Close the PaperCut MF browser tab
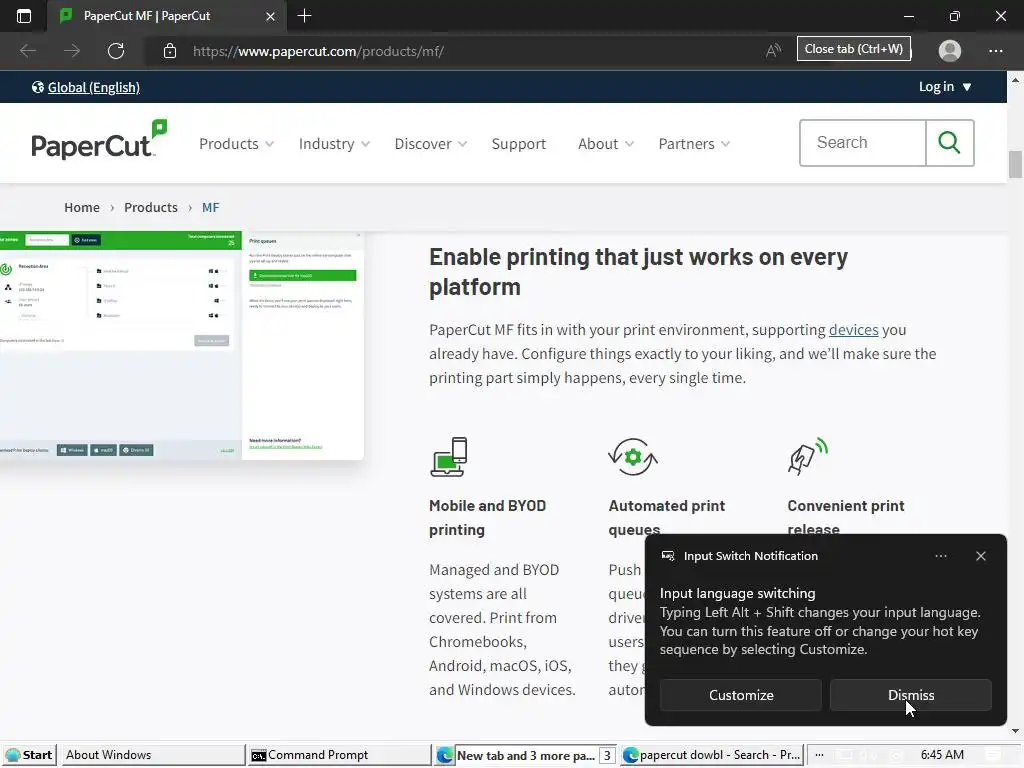This screenshot has width=1024, height=768. click(x=270, y=16)
